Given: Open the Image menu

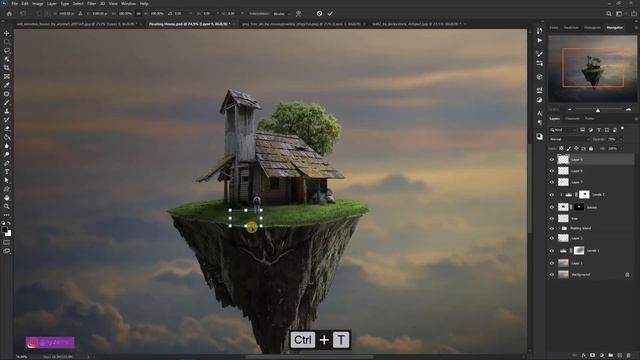Looking at the screenshot, I should (38, 4).
